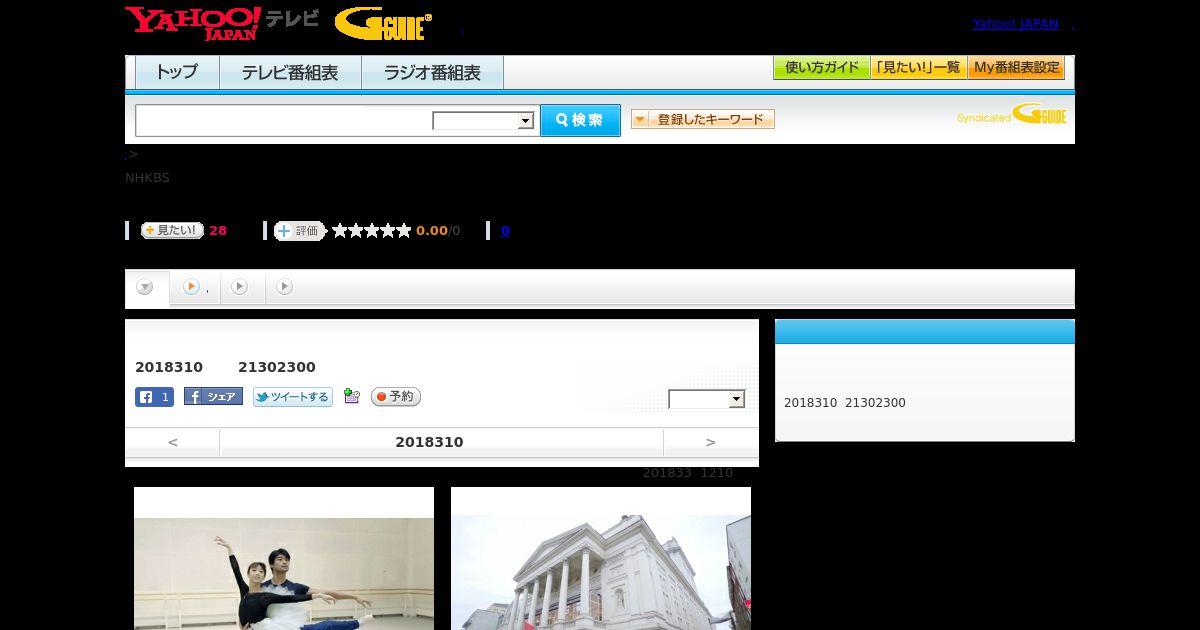Expand the dropdown inside the search bar
The image size is (1200, 630).
484,121
